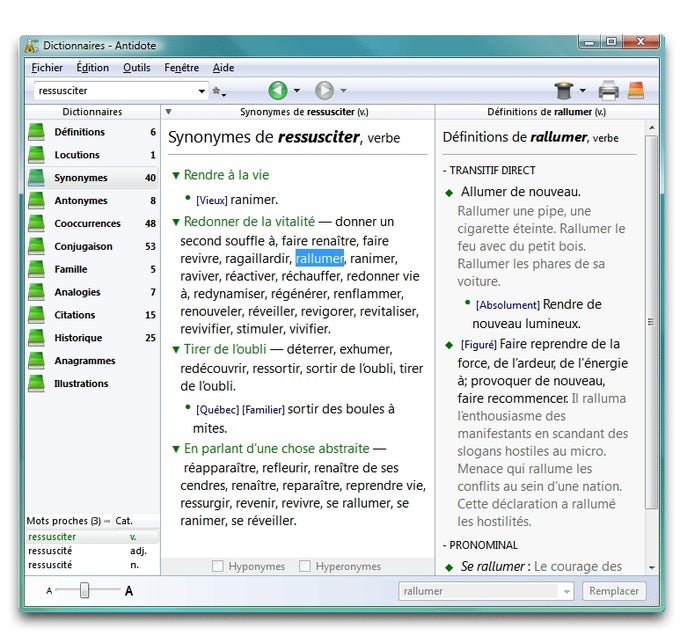Click the 'Mots proches (3)' header
The height and width of the screenshot is (643, 680).
pos(64,521)
